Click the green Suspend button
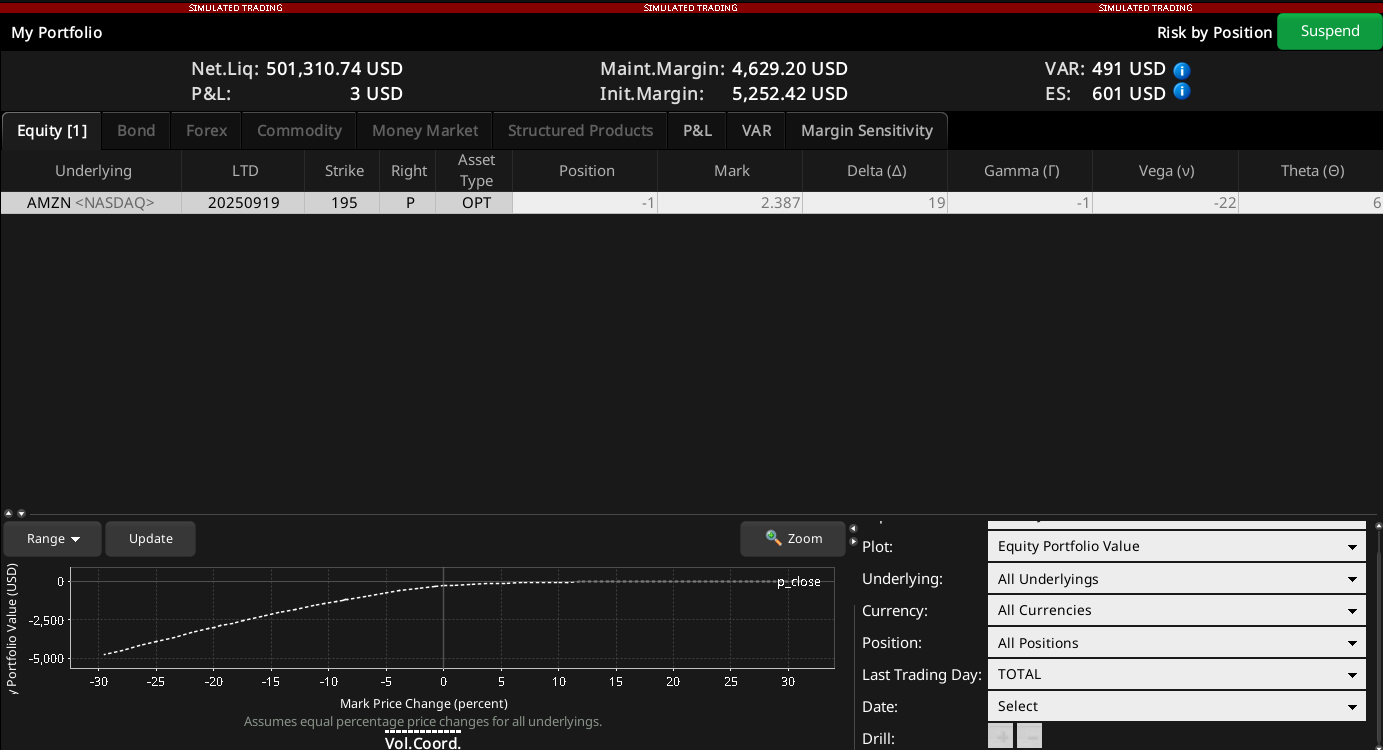The image size is (1383, 750). coord(1330,32)
